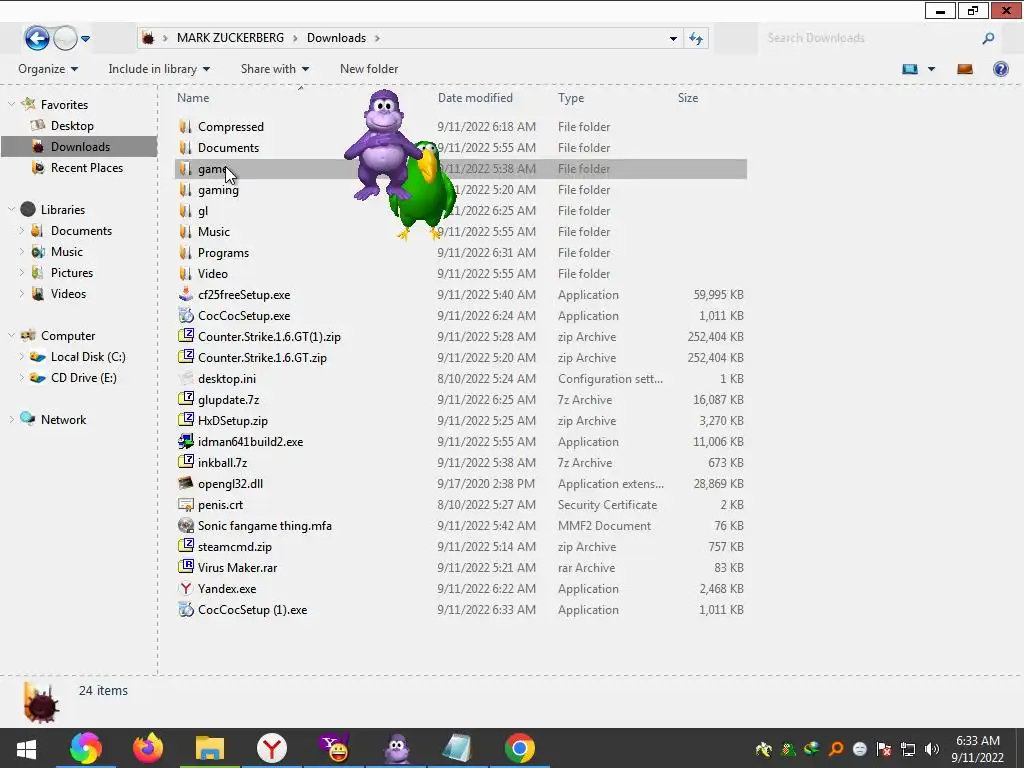Collapse the Favorites group

[11, 104]
